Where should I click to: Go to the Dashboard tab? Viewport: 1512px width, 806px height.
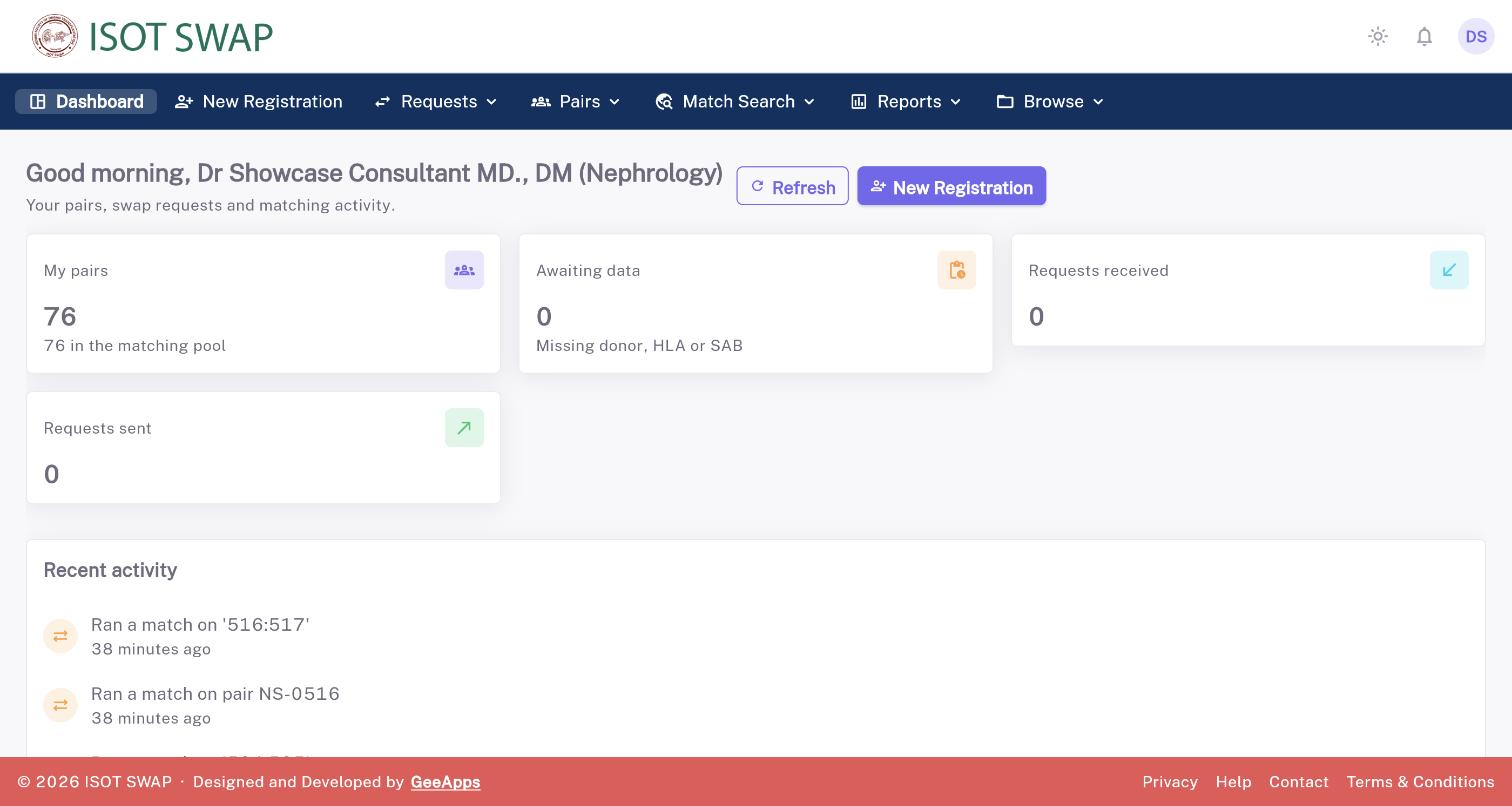(86, 102)
